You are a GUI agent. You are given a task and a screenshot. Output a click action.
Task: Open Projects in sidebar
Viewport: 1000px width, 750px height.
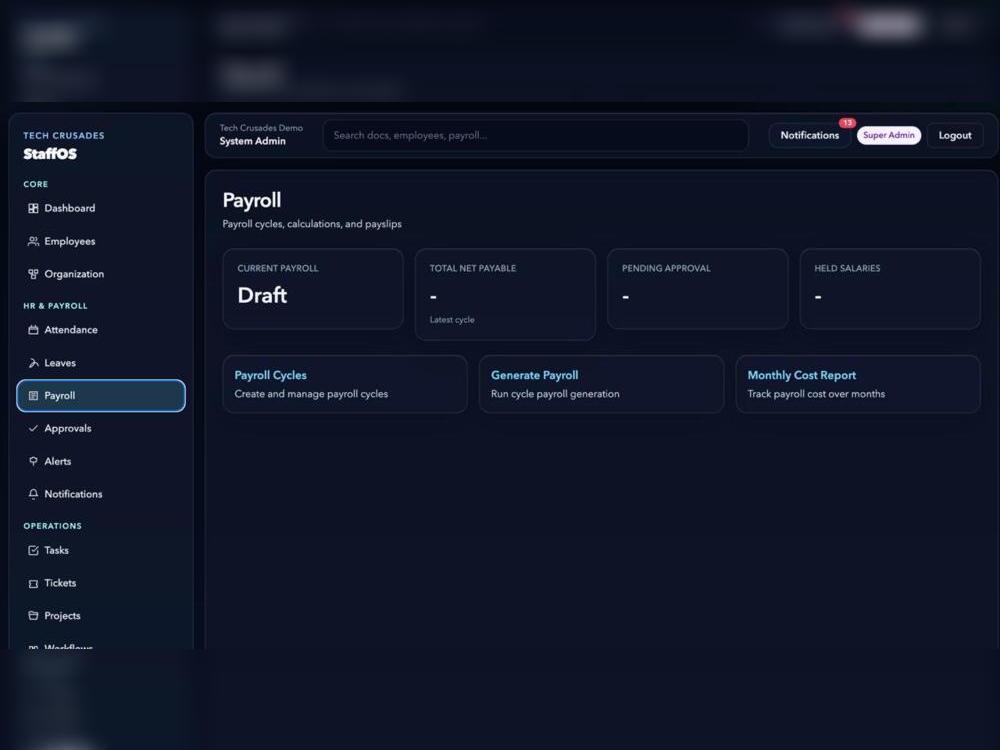[x=101, y=615]
